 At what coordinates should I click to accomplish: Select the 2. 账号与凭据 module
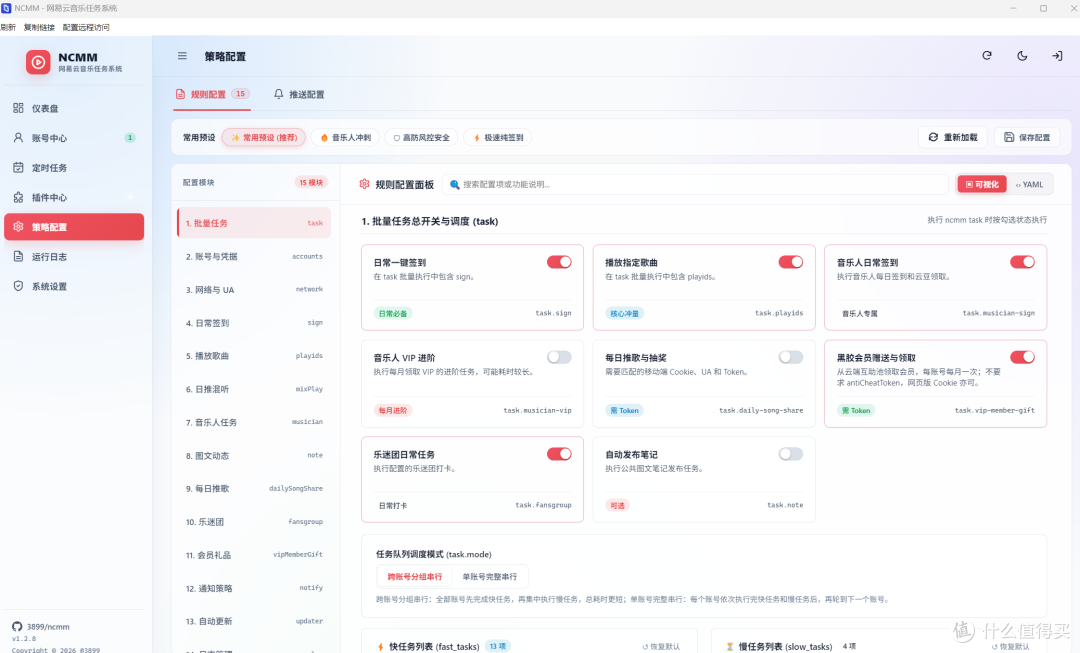tap(253, 256)
